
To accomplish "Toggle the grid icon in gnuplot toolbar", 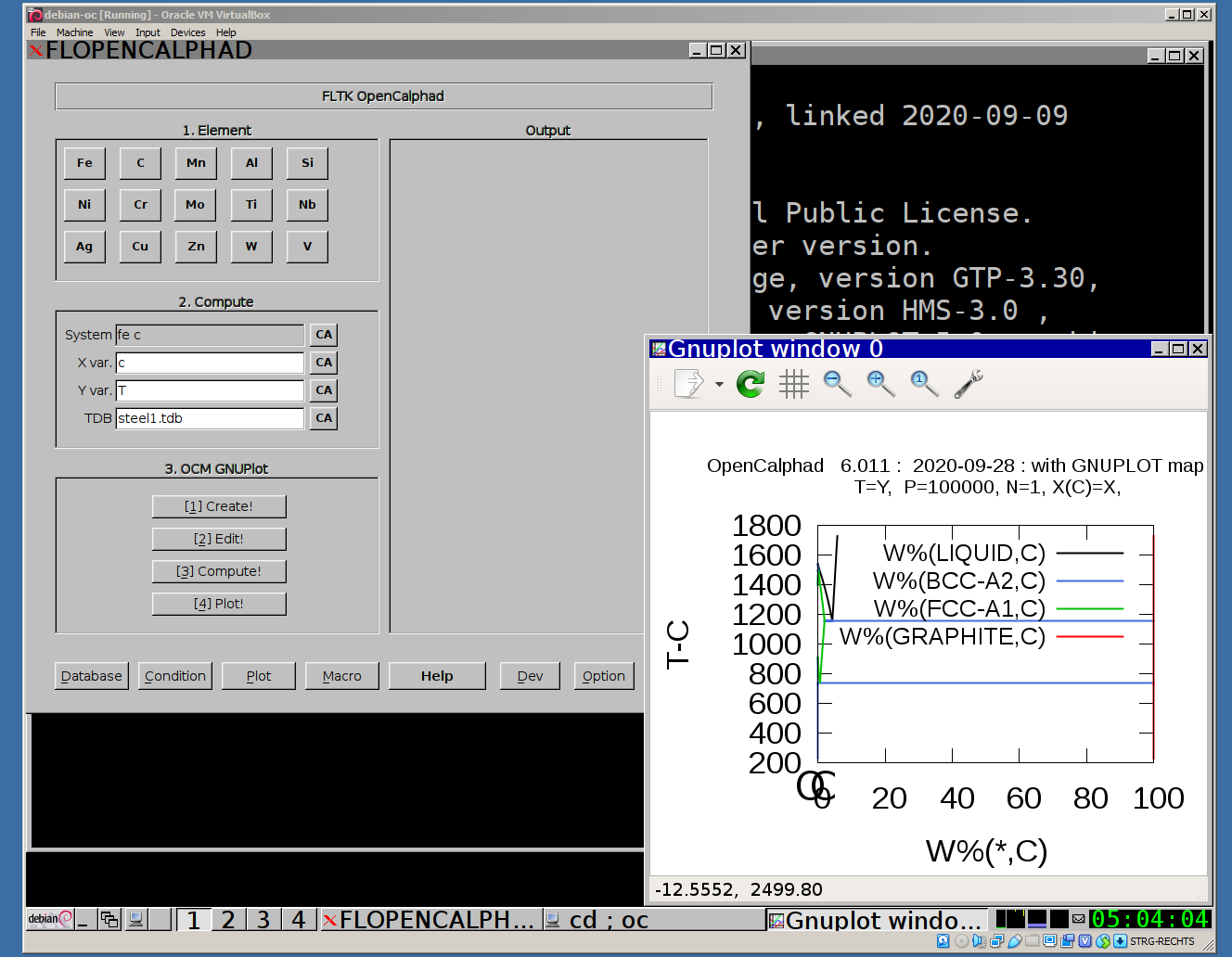I will (x=794, y=383).
